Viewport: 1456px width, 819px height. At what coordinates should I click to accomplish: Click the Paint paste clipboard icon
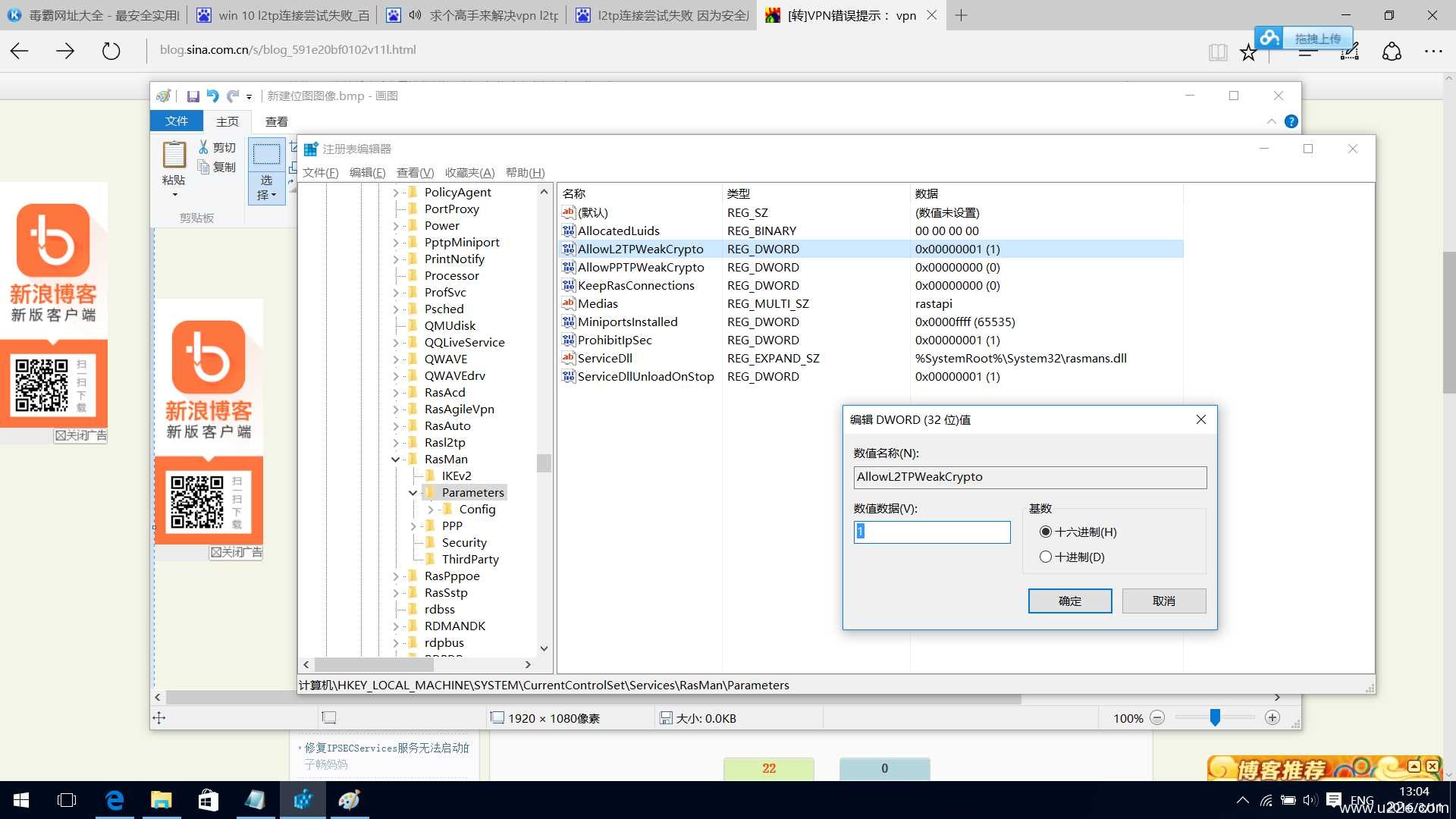click(174, 155)
